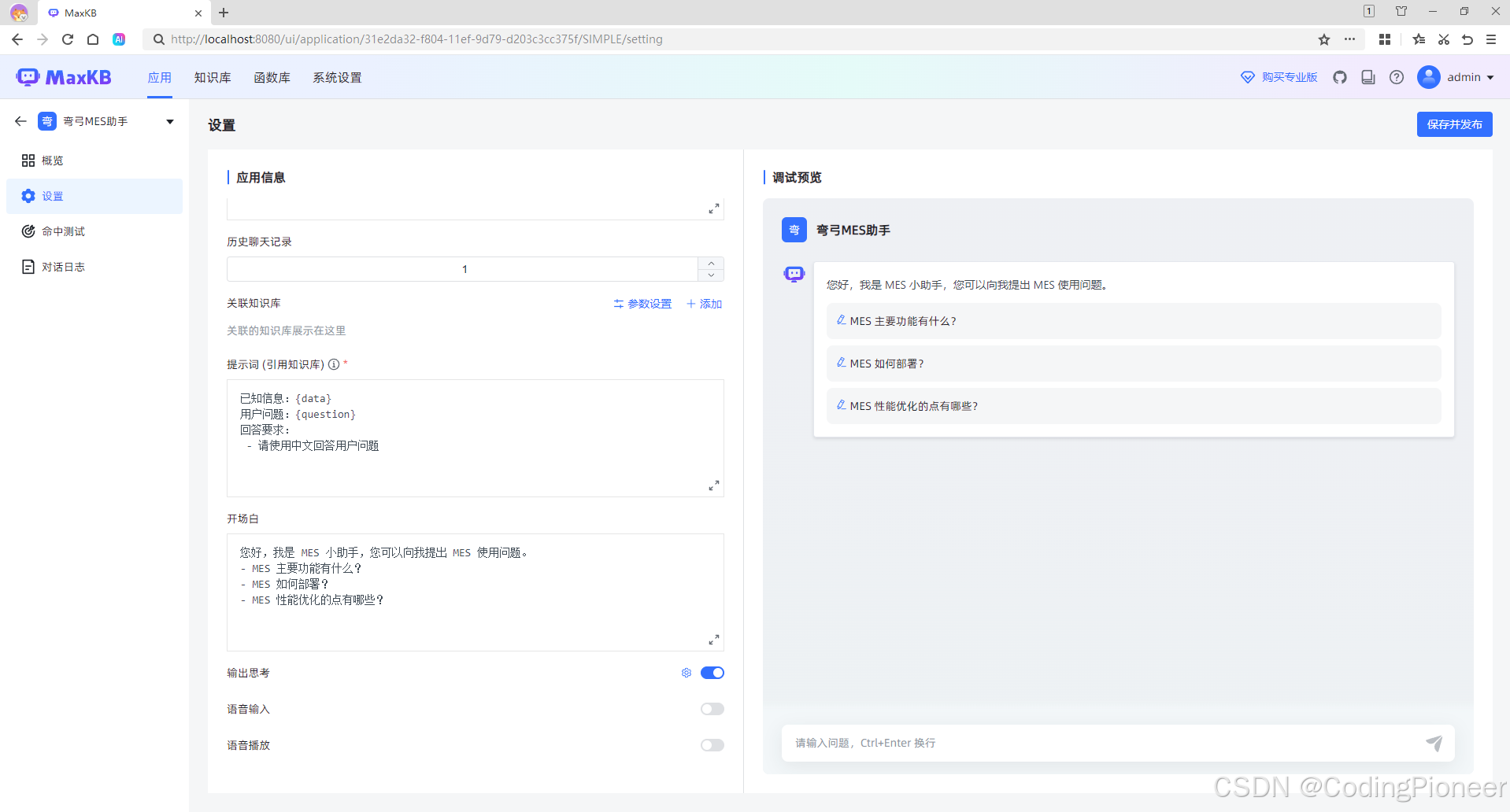Enable the 语音播放 switch
Image resolution: width=1510 pixels, height=812 pixels.
pos(712,745)
